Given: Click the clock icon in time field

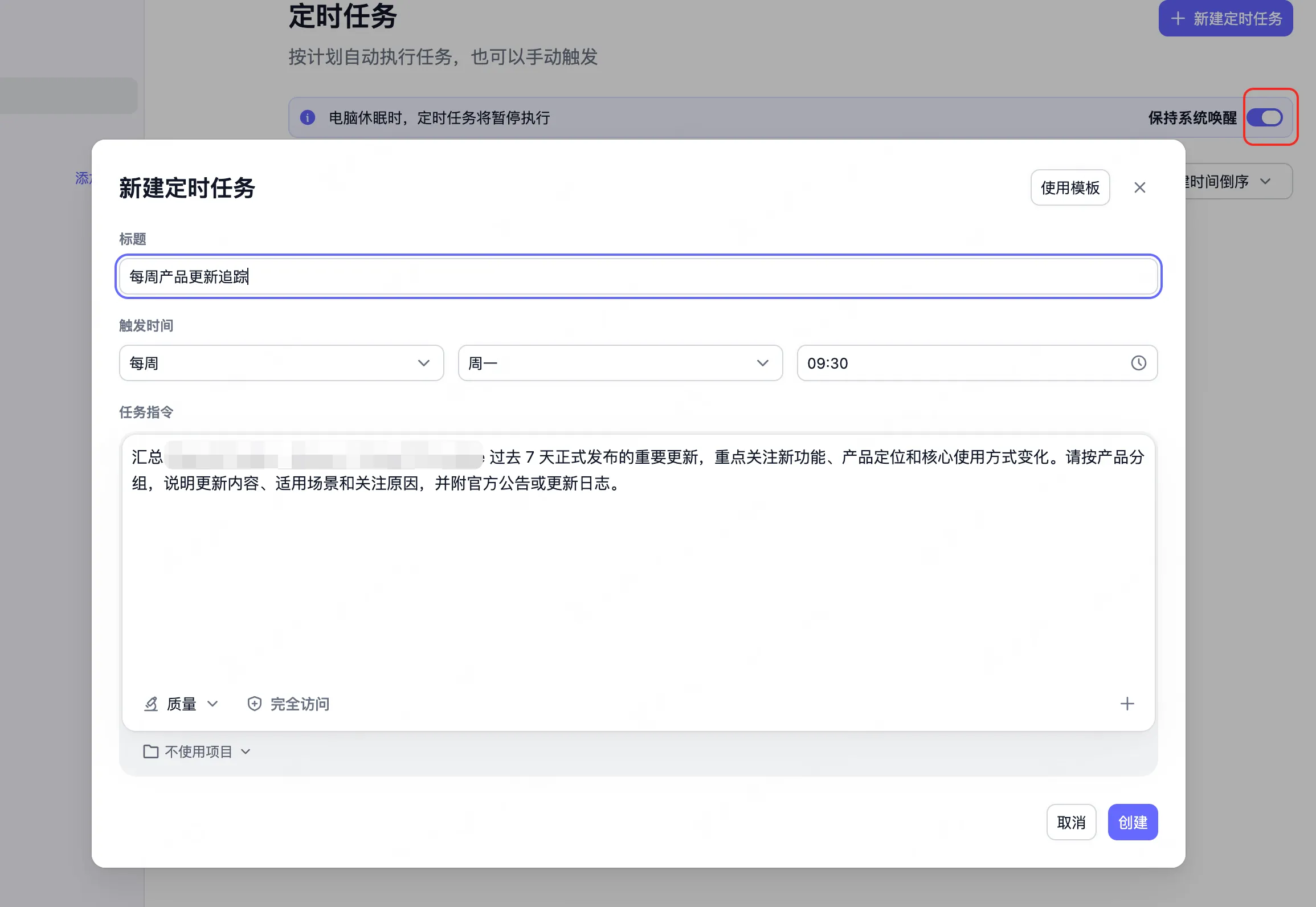Looking at the screenshot, I should (1138, 363).
